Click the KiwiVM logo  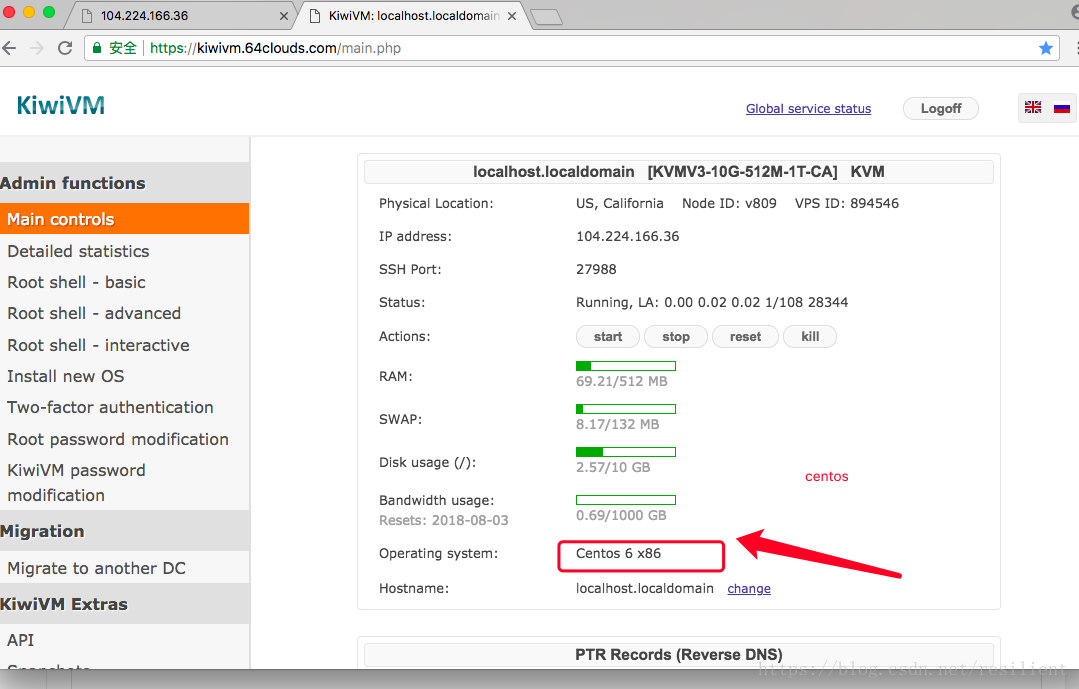pos(61,105)
